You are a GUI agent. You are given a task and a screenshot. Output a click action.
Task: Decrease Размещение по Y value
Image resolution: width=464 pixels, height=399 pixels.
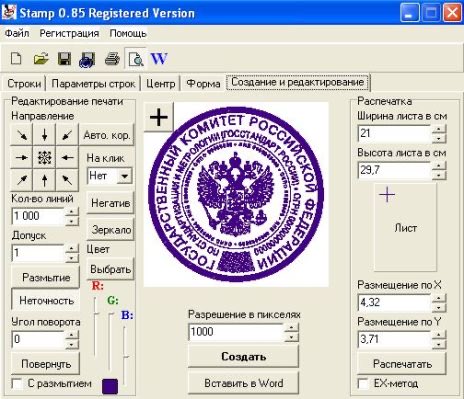[x=439, y=344]
